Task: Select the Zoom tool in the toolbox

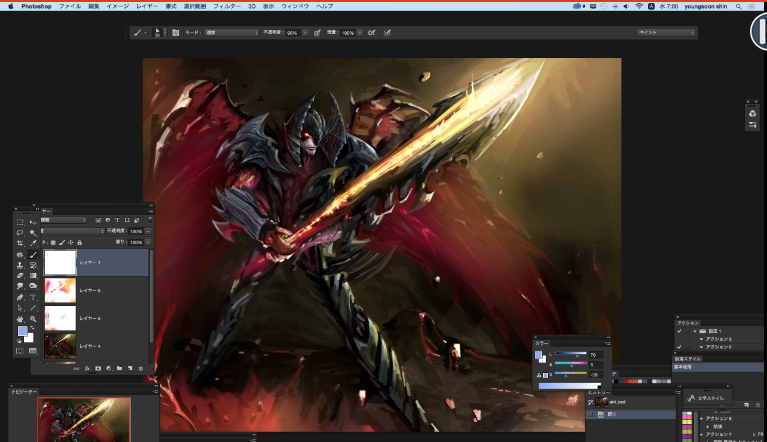Action: coord(33,319)
